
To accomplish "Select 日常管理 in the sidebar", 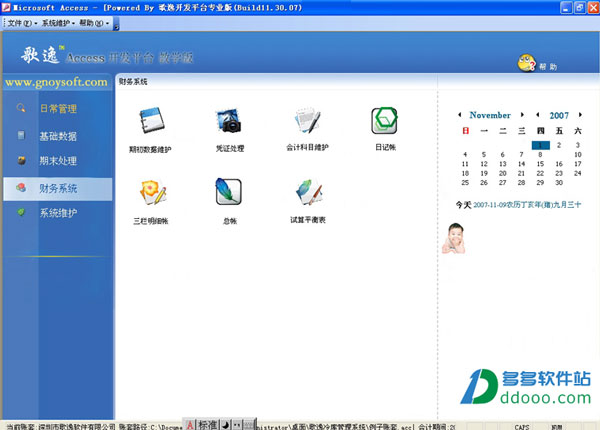I will 58,108.
